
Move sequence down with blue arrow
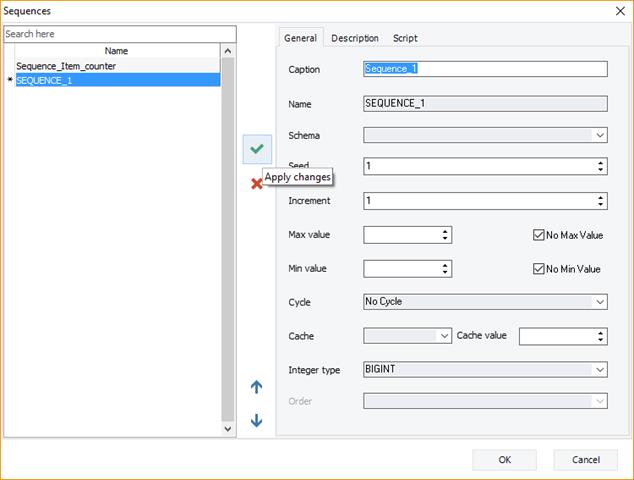coord(256,421)
